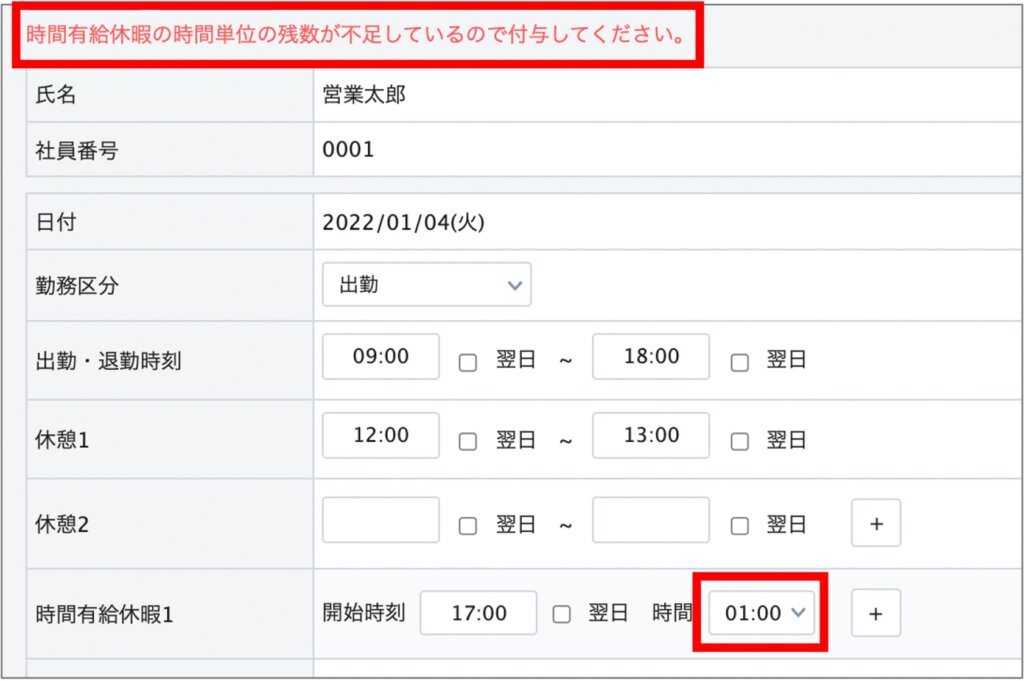1024x681 pixels.
Task: Expand the 時間 dropdown showing 01:00
Action: tap(763, 614)
